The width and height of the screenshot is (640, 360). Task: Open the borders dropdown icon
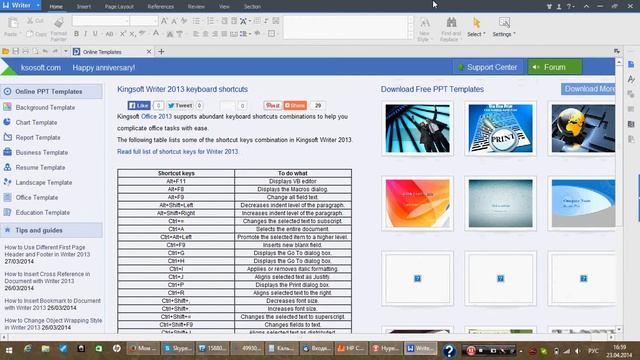point(272,34)
